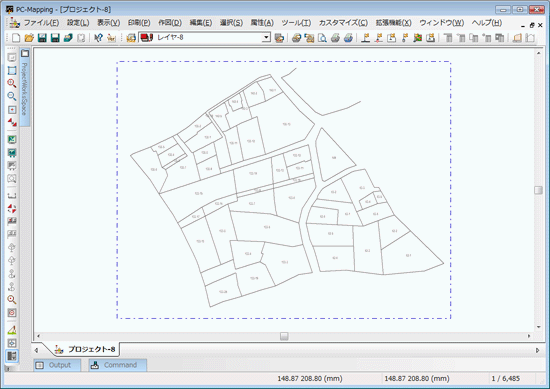Click the red opposing arrows tool in left toolbar
Image resolution: width=550 pixels, height=389 pixels.
(12, 122)
